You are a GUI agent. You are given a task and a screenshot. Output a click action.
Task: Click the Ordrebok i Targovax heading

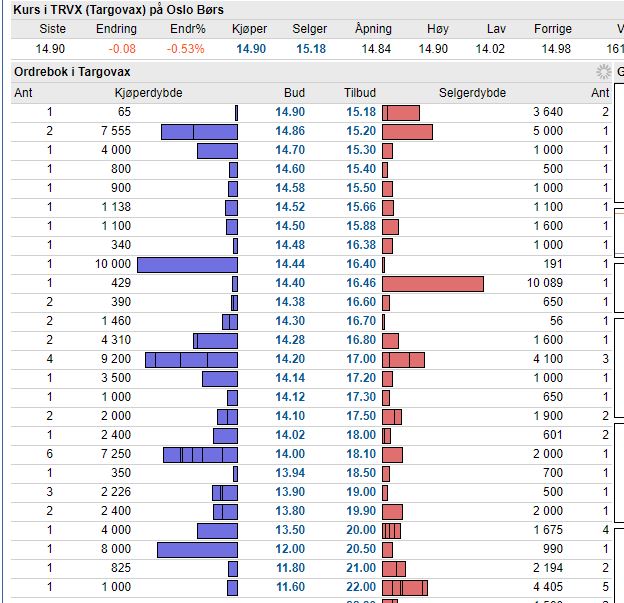click(x=72, y=72)
